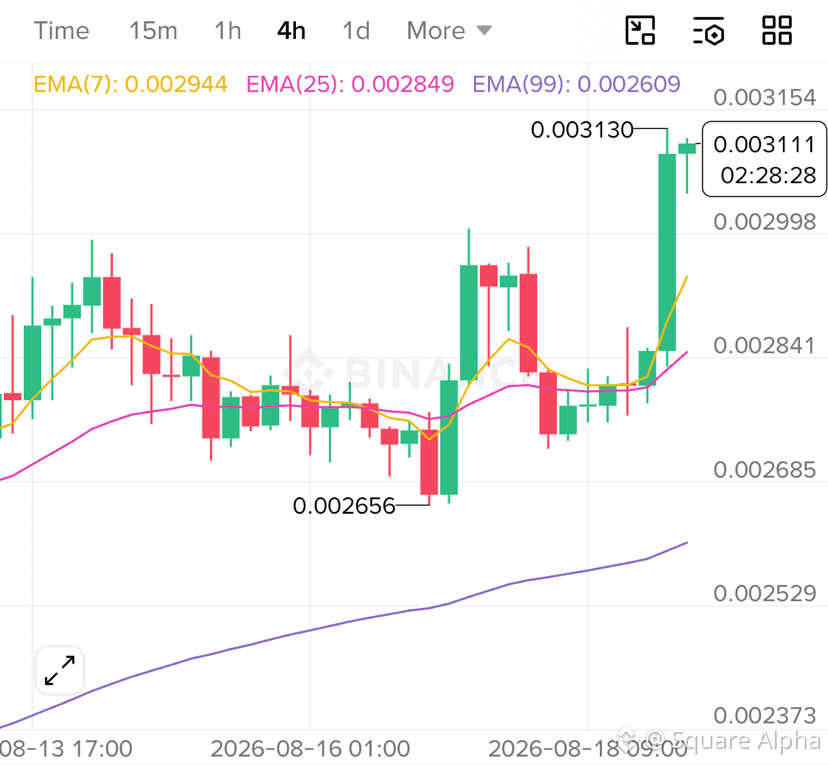
Task: Select the 4h interval tab
Action: 291,31
